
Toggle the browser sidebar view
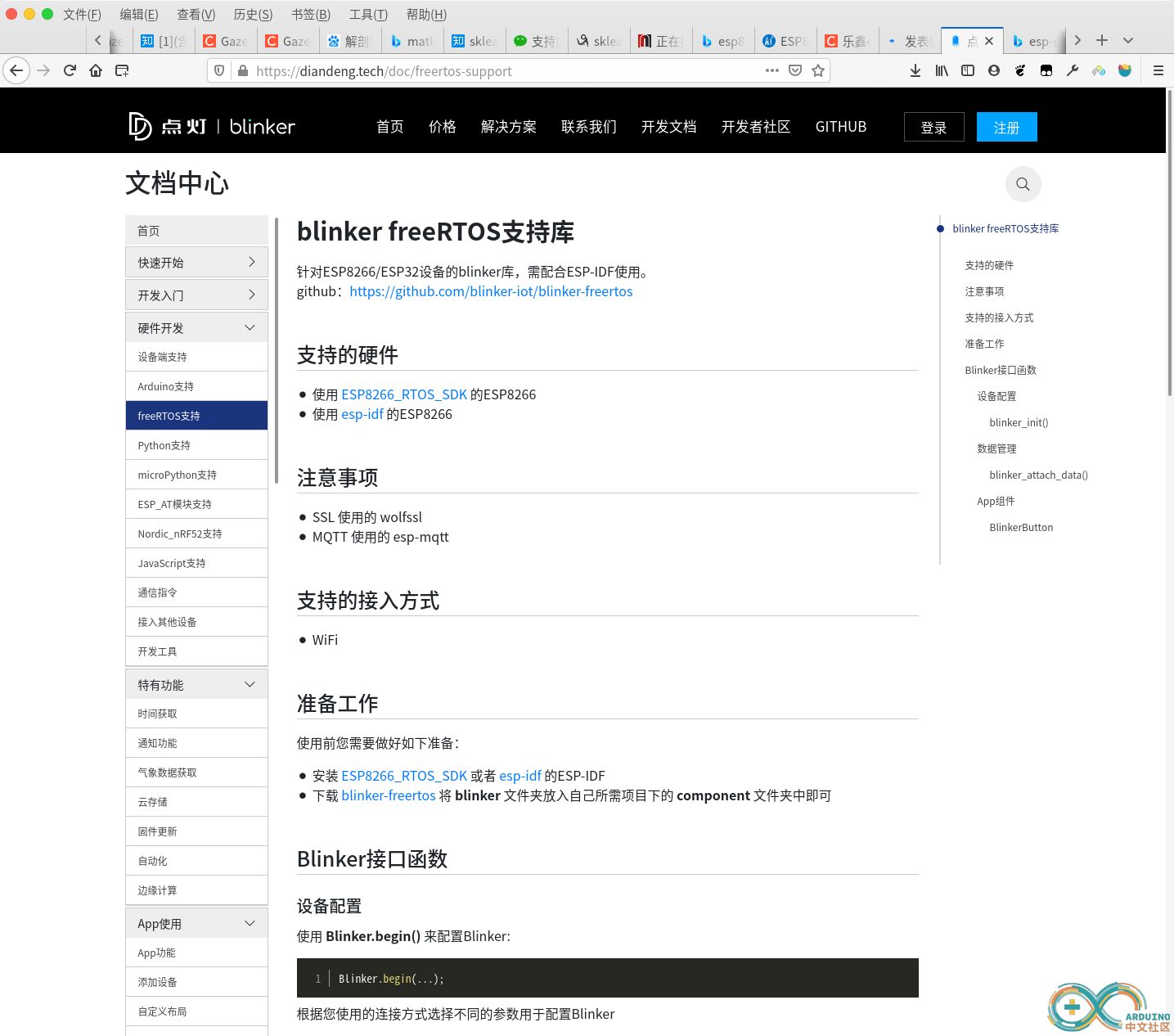pos(968,70)
